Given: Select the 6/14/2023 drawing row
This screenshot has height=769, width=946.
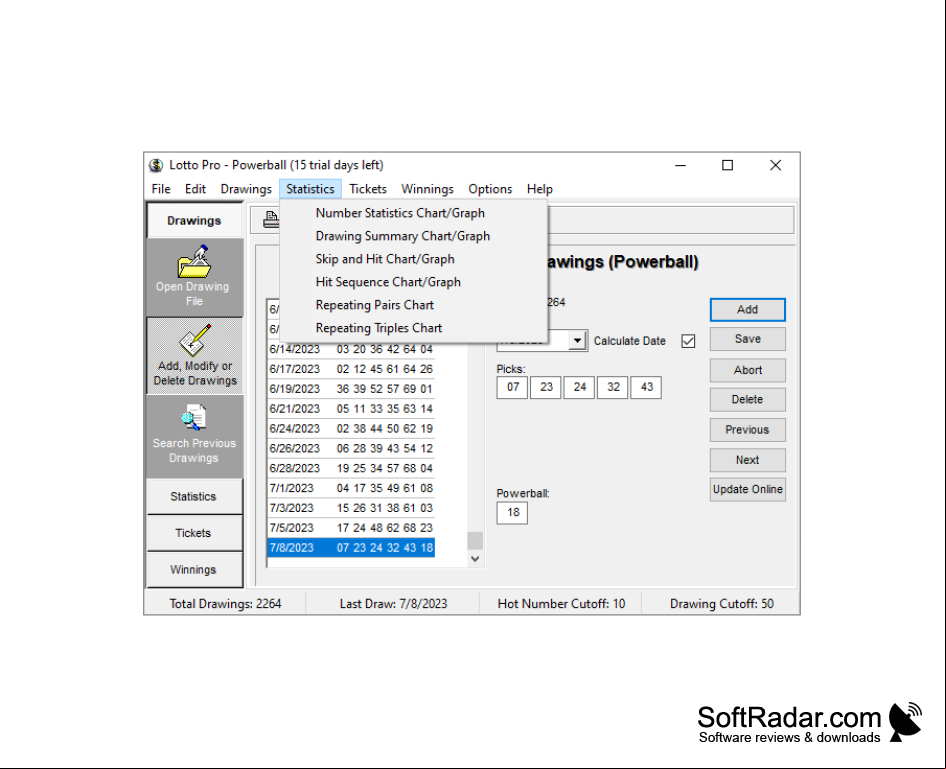Looking at the screenshot, I should click(351, 349).
